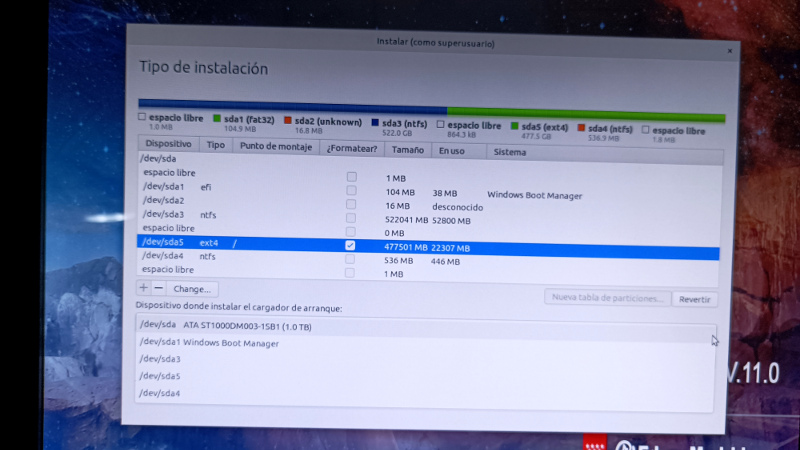
Task: Close the installer window
Action: click(730, 48)
